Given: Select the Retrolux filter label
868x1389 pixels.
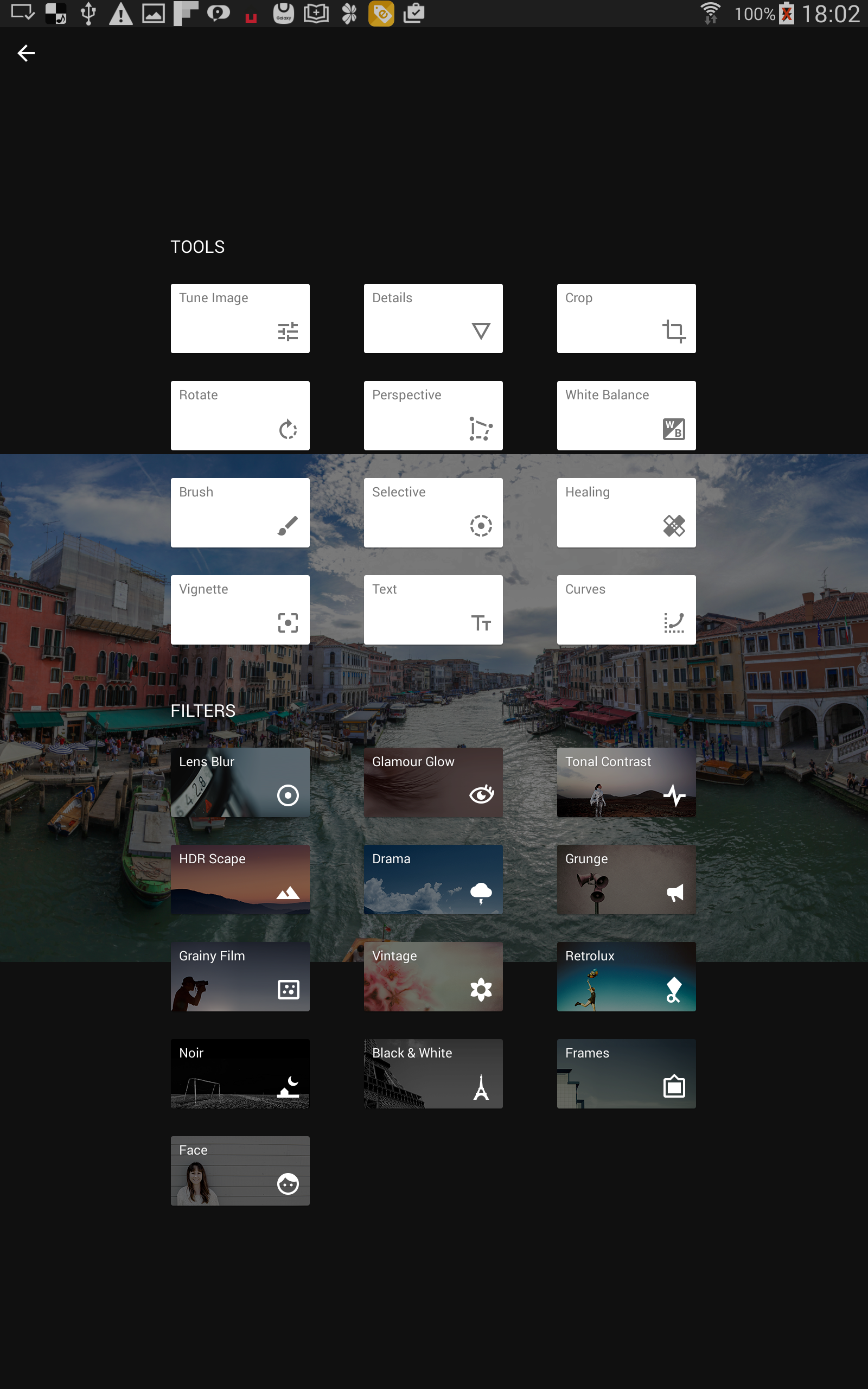Looking at the screenshot, I should point(590,955).
